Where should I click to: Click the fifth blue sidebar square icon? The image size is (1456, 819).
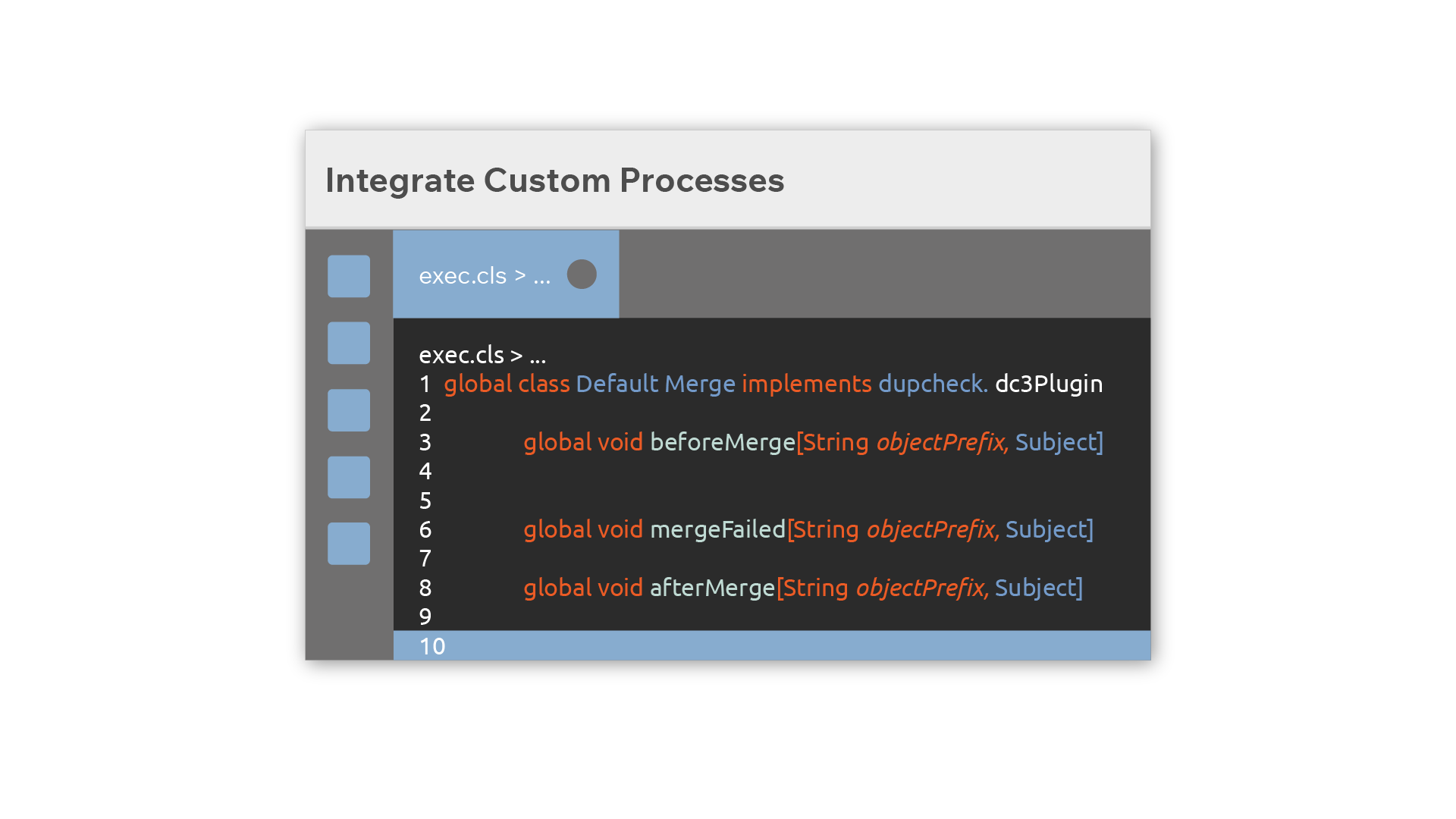click(349, 544)
